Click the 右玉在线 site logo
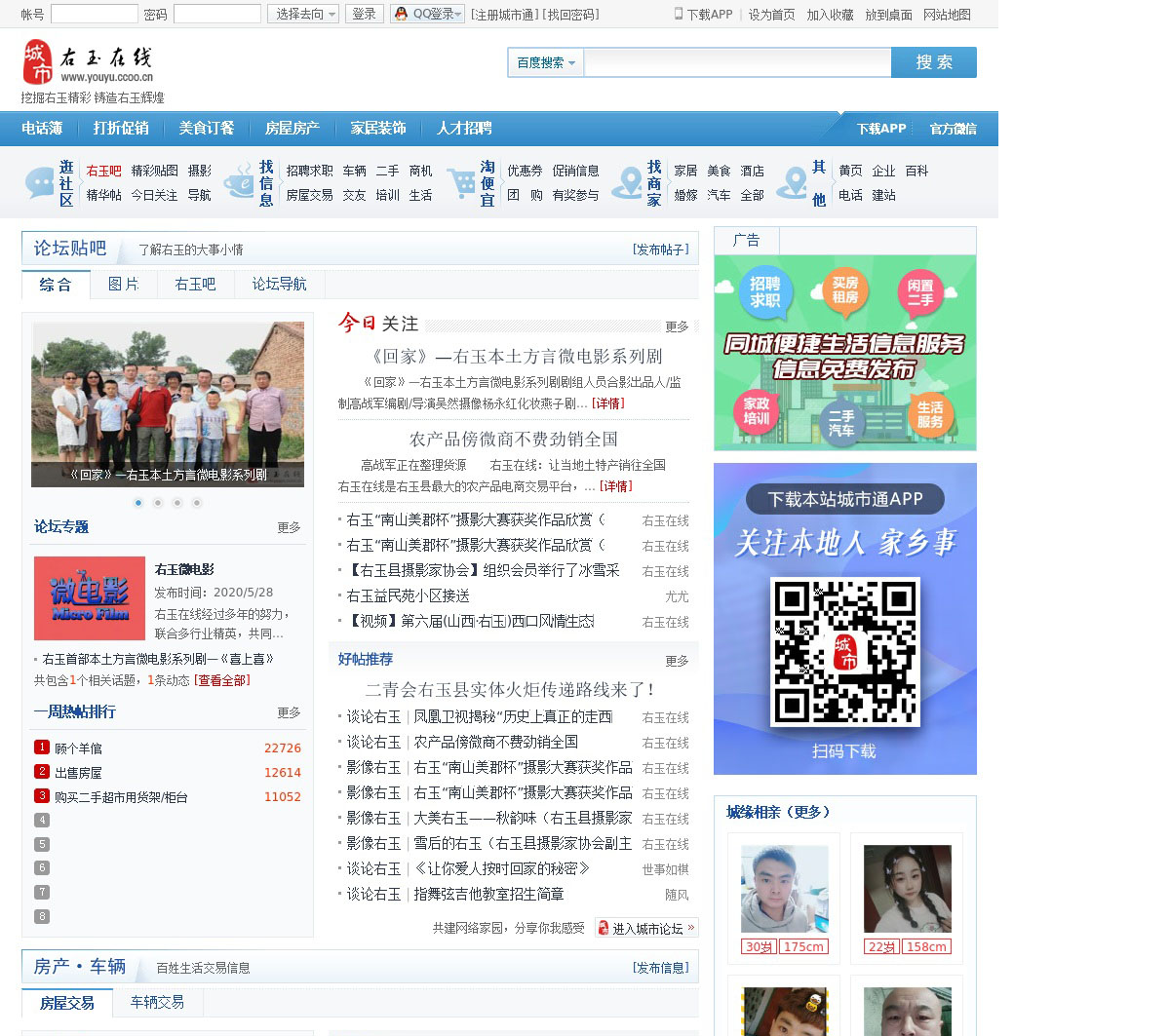The image size is (1170, 1036). pyautogui.click(x=88, y=62)
